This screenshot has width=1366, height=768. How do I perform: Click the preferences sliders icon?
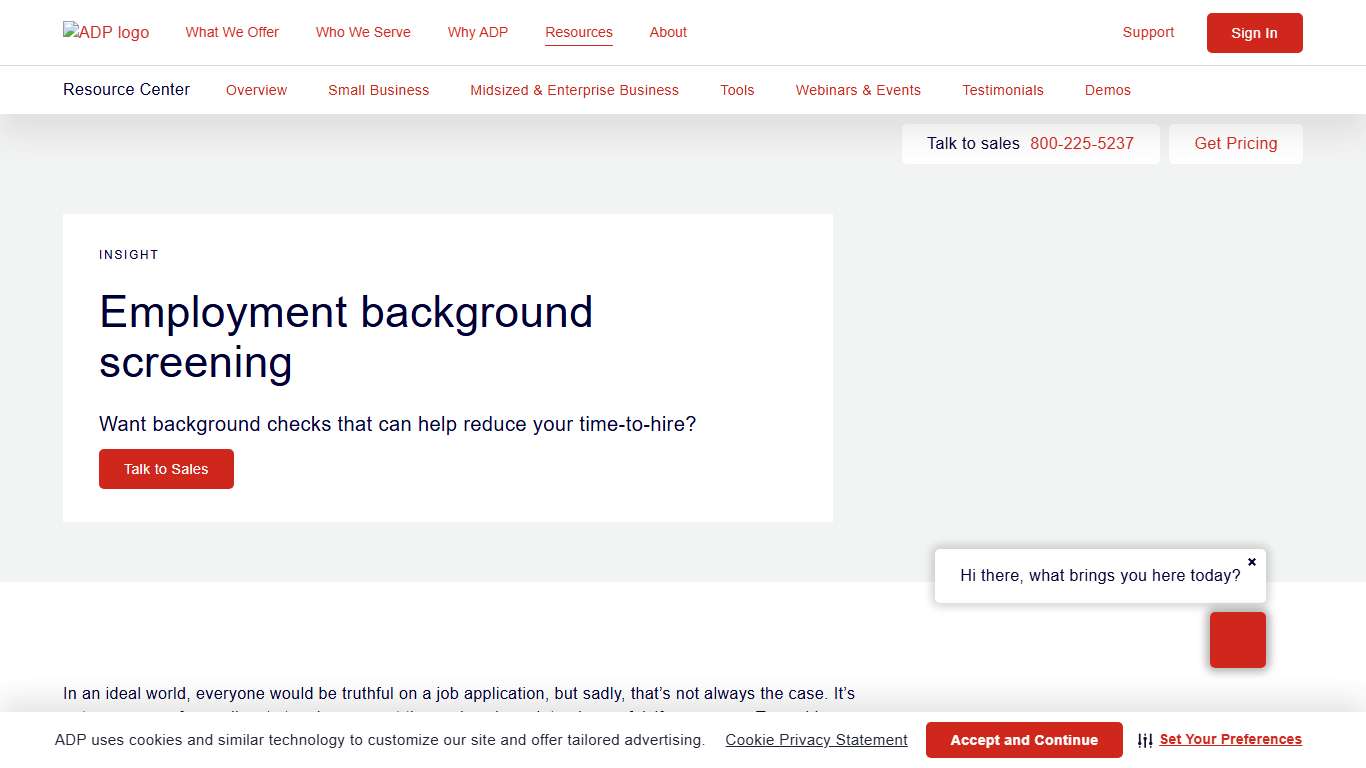pyautogui.click(x=1145, y=740)
